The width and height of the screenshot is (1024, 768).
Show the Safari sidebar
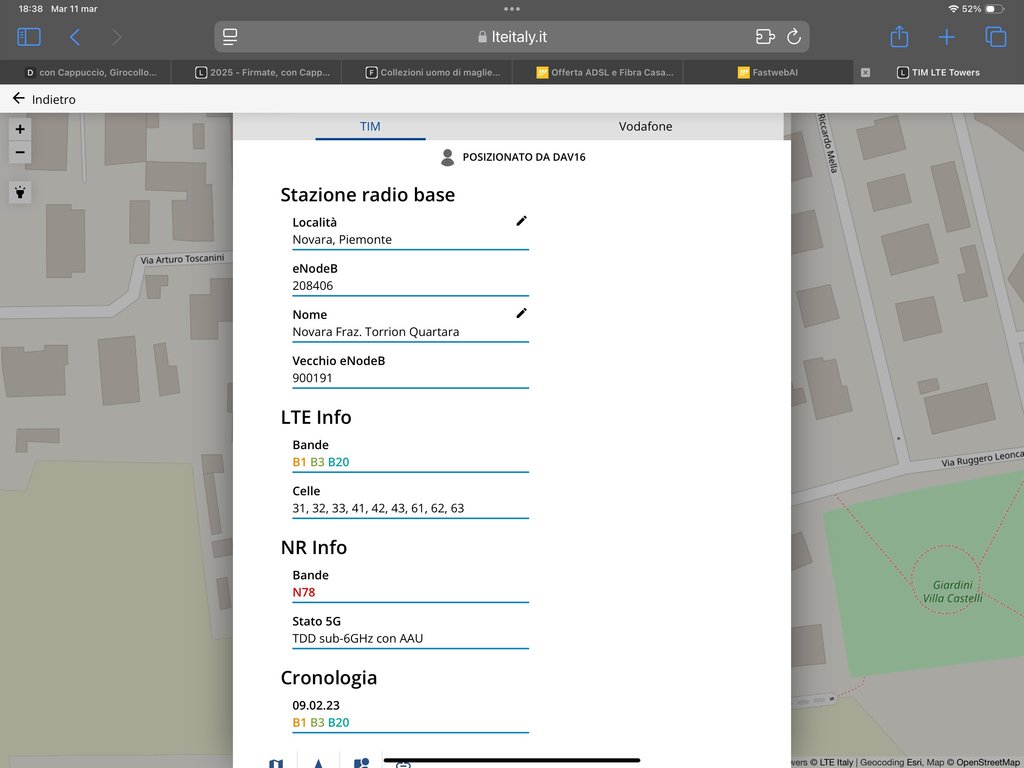point(29,37)
